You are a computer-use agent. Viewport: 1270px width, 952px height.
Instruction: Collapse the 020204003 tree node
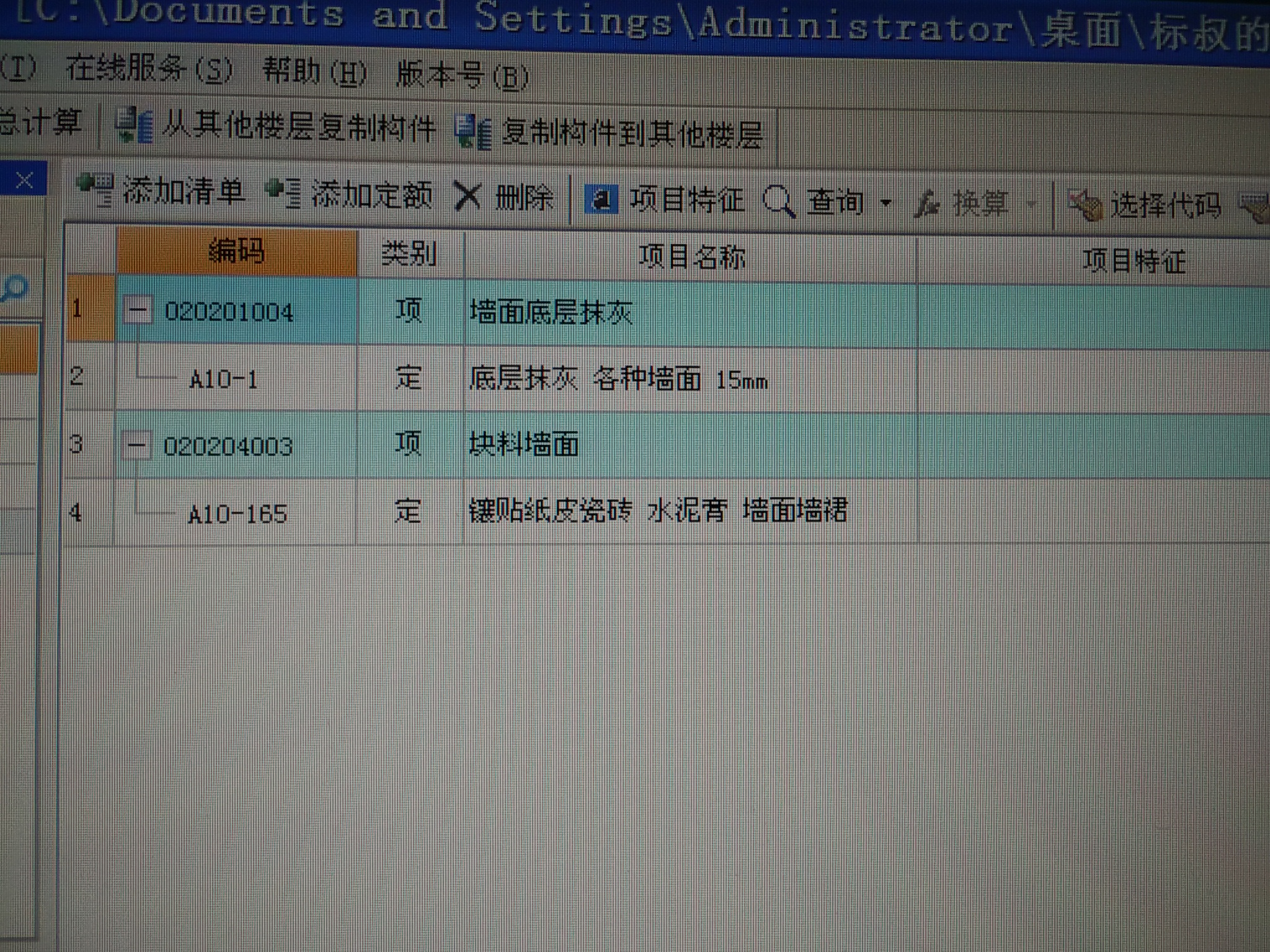click(x=136, y=444)
